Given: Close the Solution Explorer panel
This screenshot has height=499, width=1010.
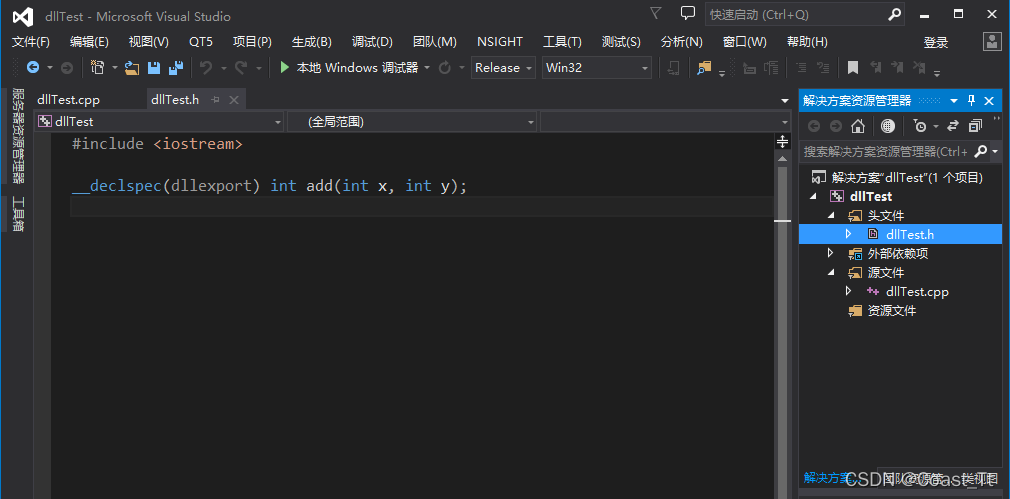Looking at the screenshot, I should click(991, 100).
